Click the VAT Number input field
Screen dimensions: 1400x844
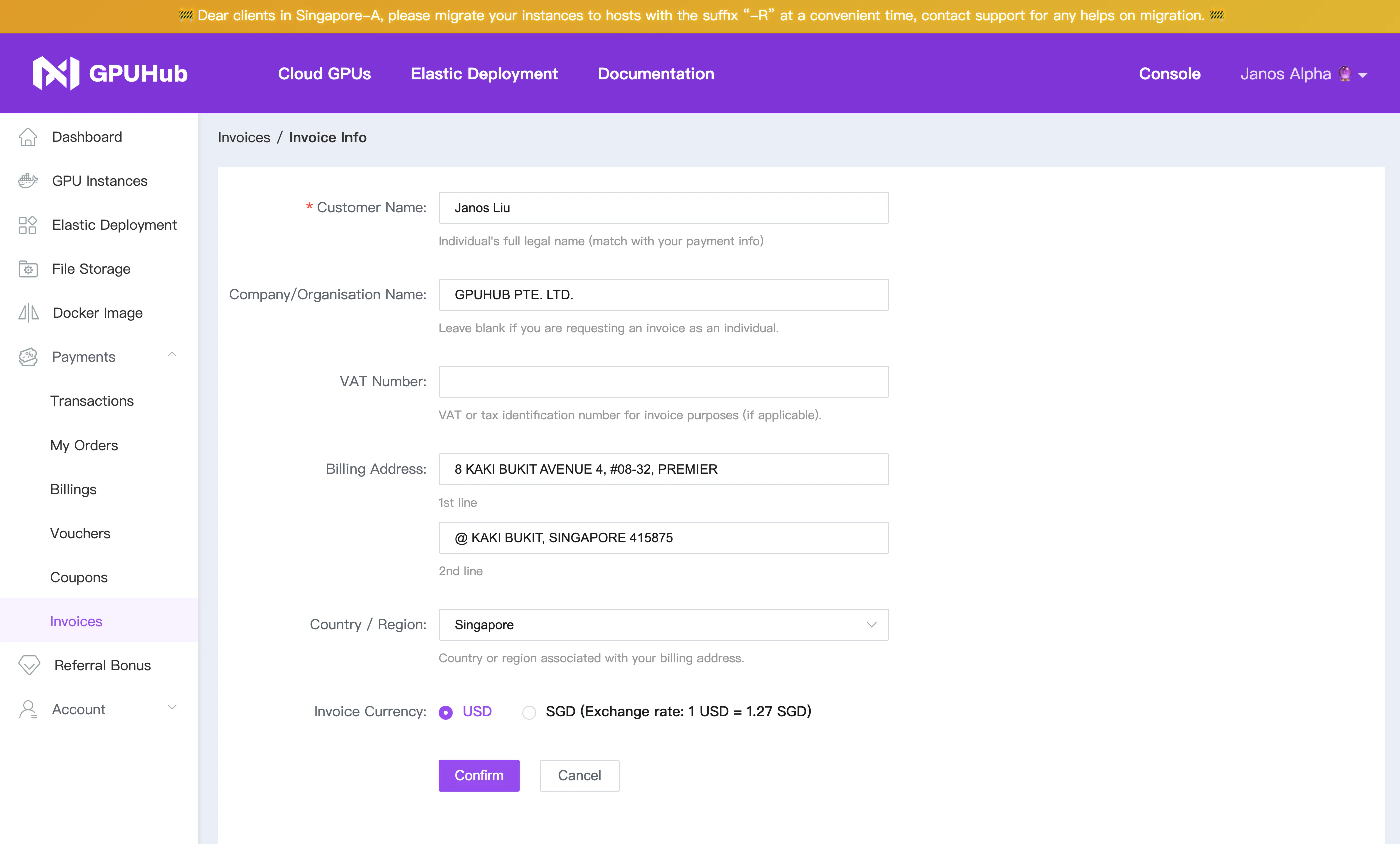click(x=663, y=381)
